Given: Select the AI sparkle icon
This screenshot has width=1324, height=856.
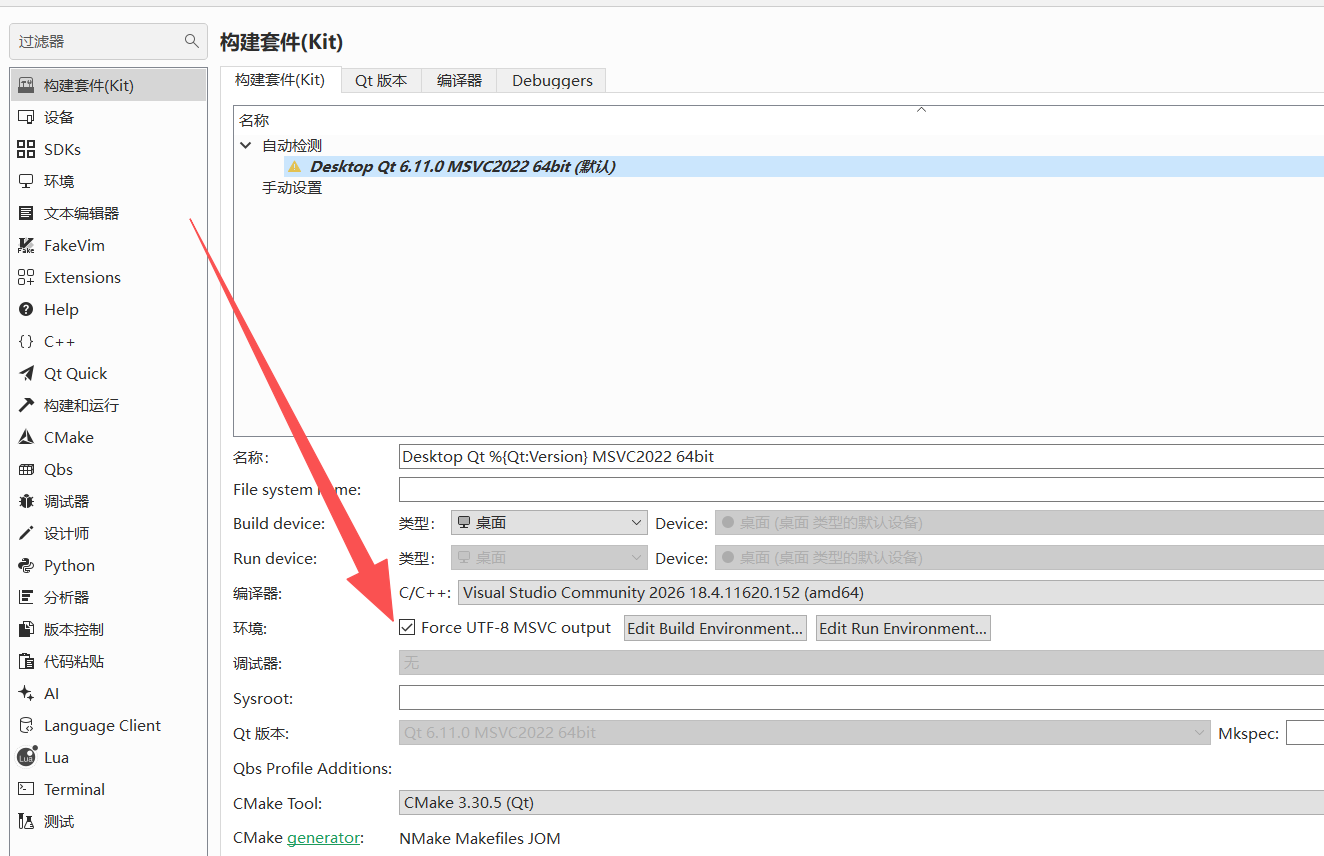Looking at the screenshot, I should point(26,694).
